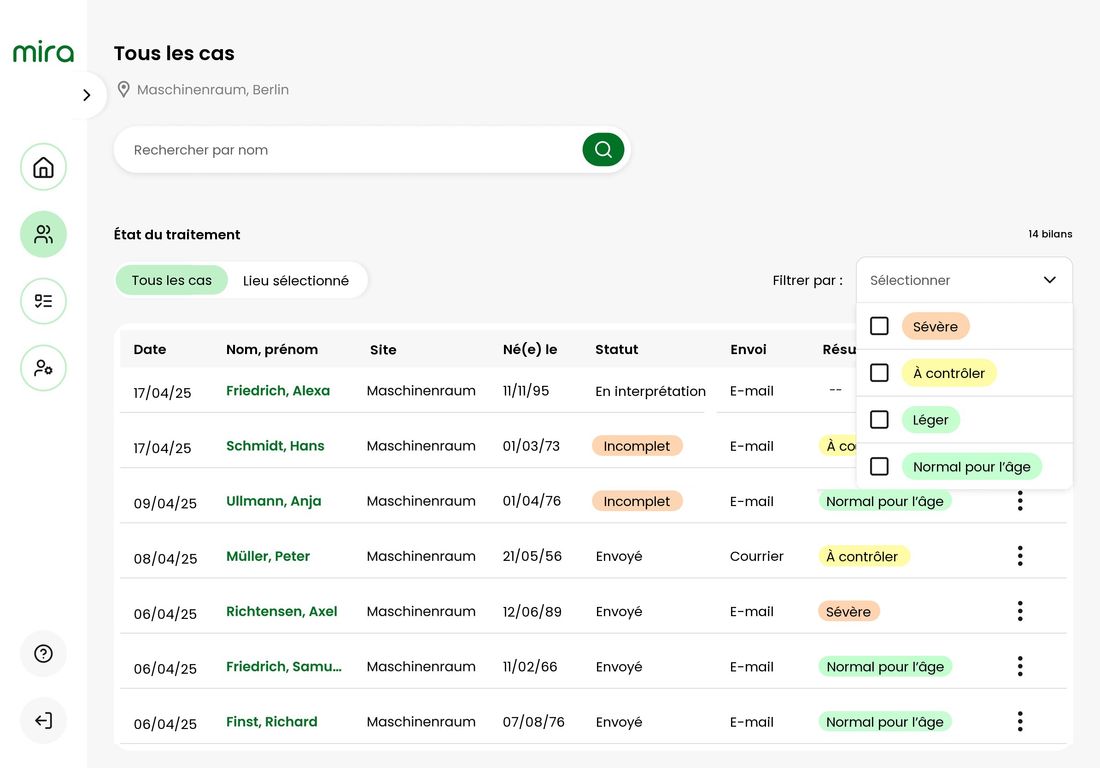
Task: Click the Nom, prénom column header
Action: point(271,349)
